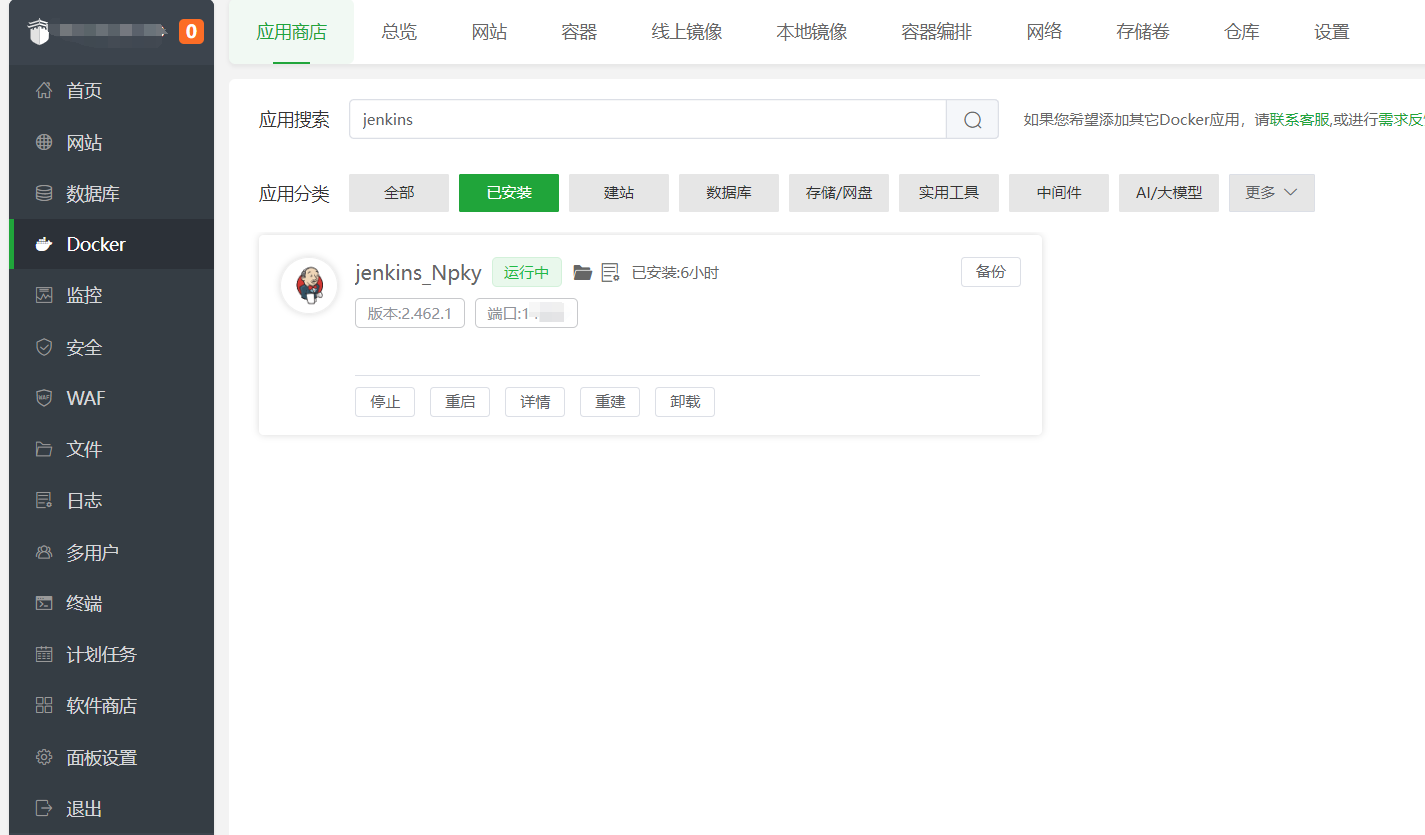Viewport: 1425px width, 835px height.
Task: Click the grid icon beside 软件商店
Action: click(x=43, y=705)
